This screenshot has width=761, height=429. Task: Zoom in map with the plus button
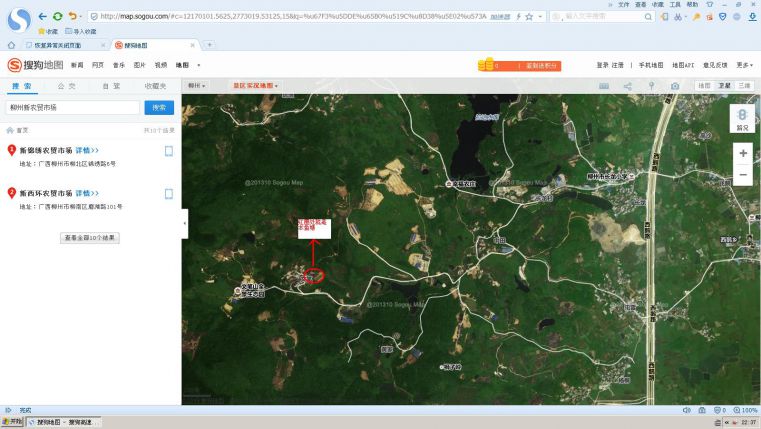pyautogui.click(x=743, y=153)
